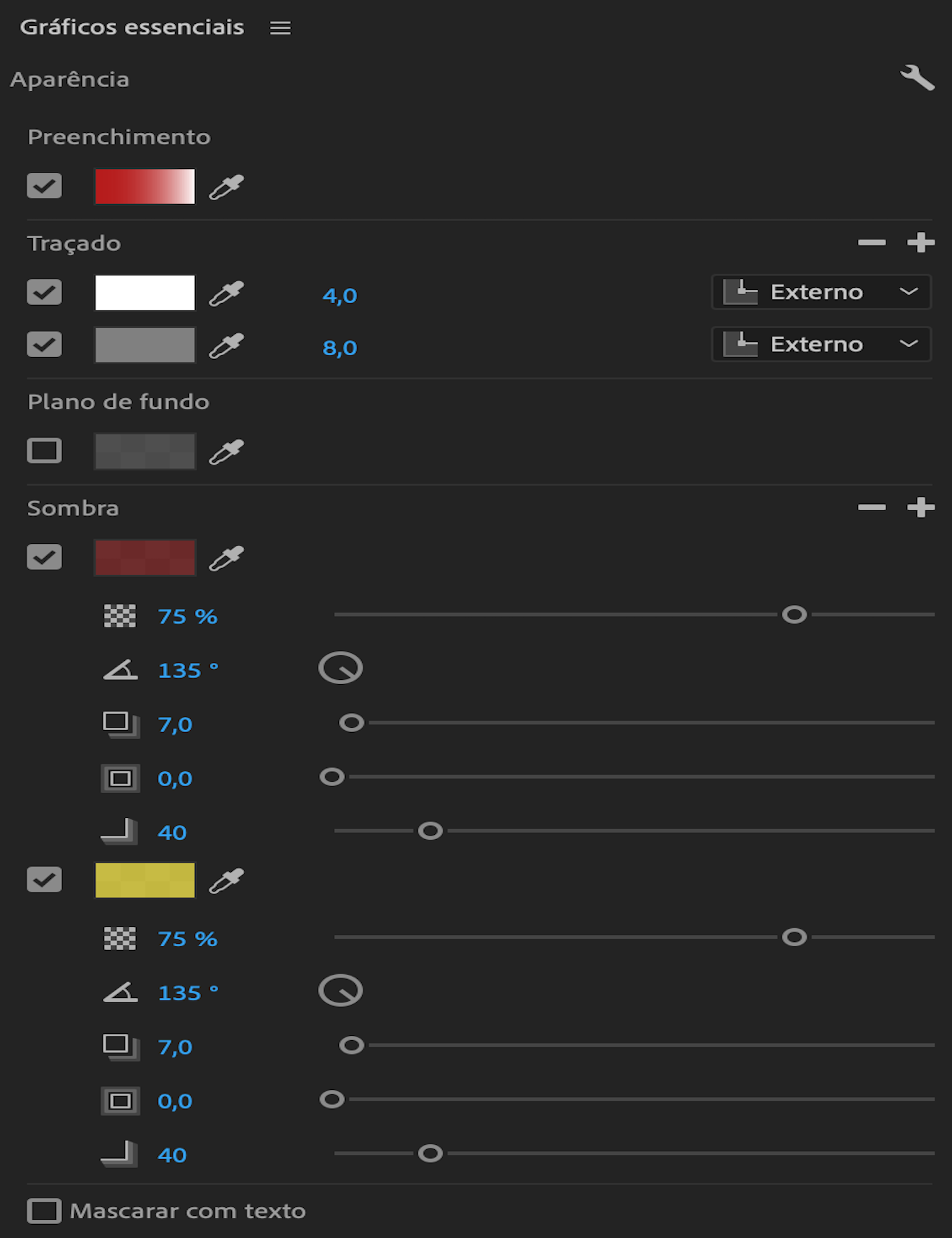The image size is (952, 1238).
Task: Add a shadow with Sombra plus icon
Action: [920, 508]
